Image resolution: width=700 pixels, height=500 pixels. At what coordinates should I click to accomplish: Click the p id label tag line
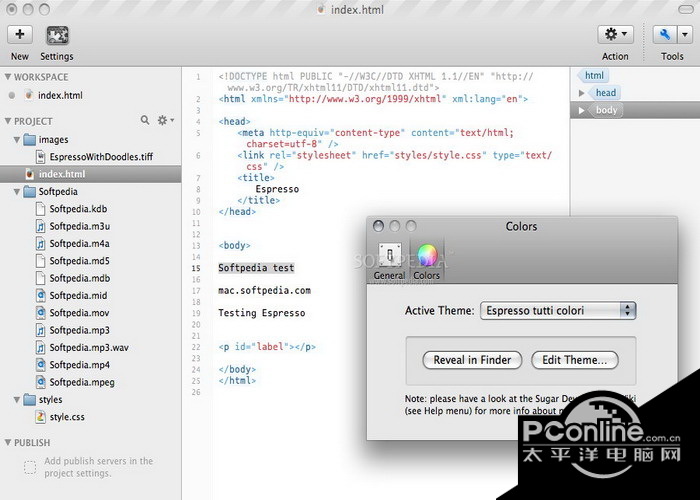point(267,346)
